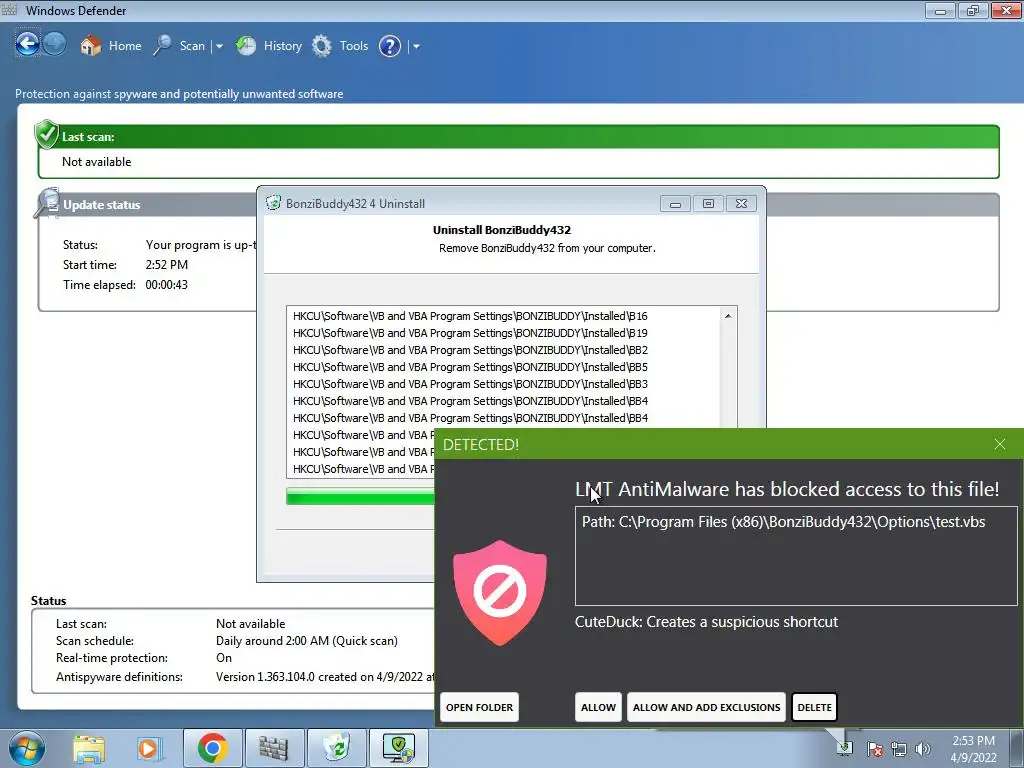Open Google Chrome from the taskbar
1024x768 pixels.
click(212, 748)
